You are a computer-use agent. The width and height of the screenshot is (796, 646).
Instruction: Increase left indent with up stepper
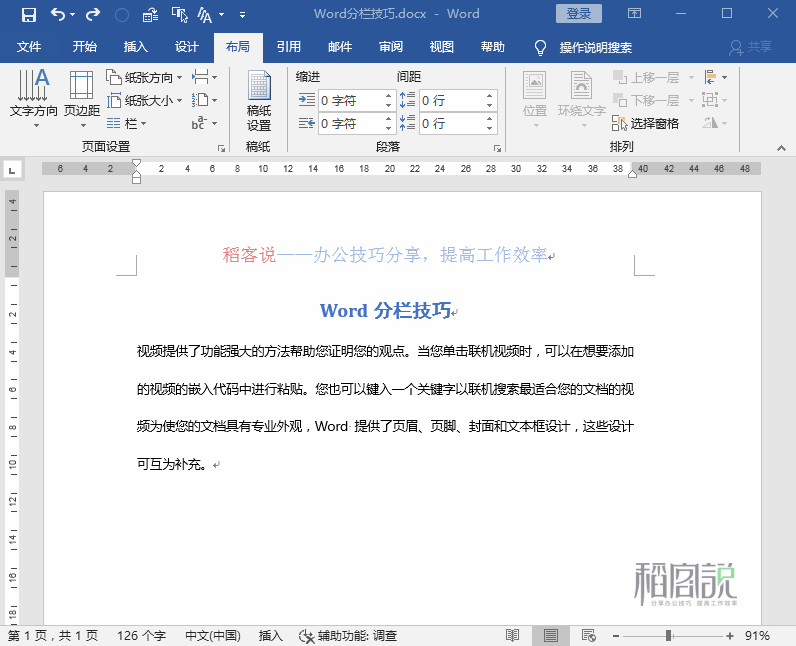(x=388, y=95)
